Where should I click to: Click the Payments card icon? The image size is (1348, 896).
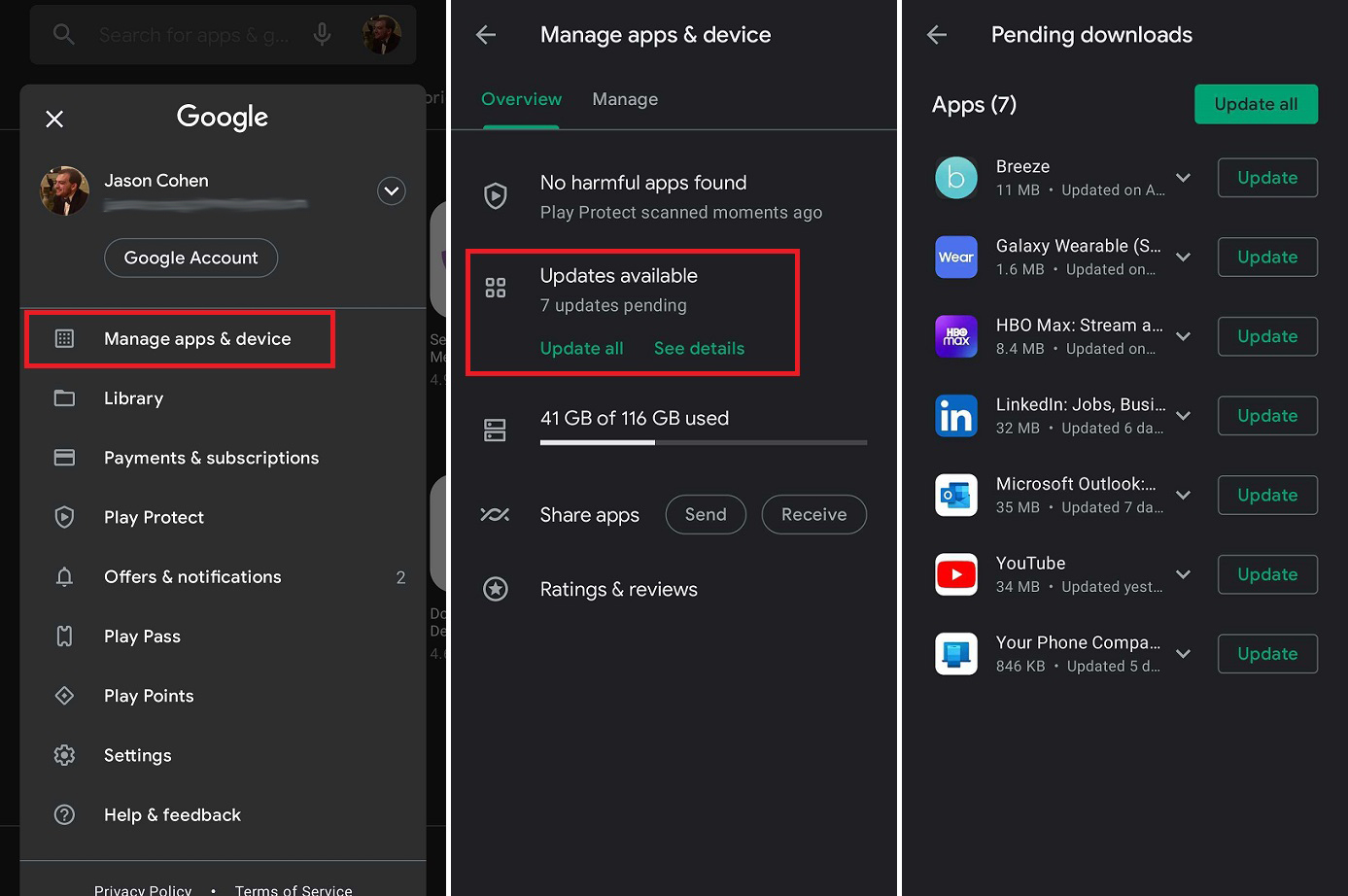[64, 458]
